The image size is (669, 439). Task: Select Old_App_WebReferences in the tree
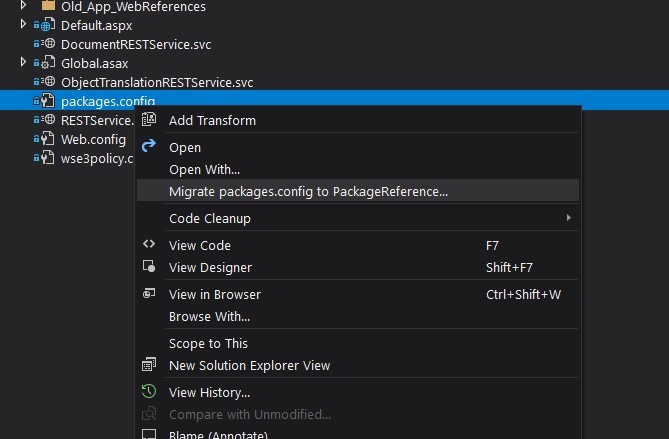pos(133,6)
